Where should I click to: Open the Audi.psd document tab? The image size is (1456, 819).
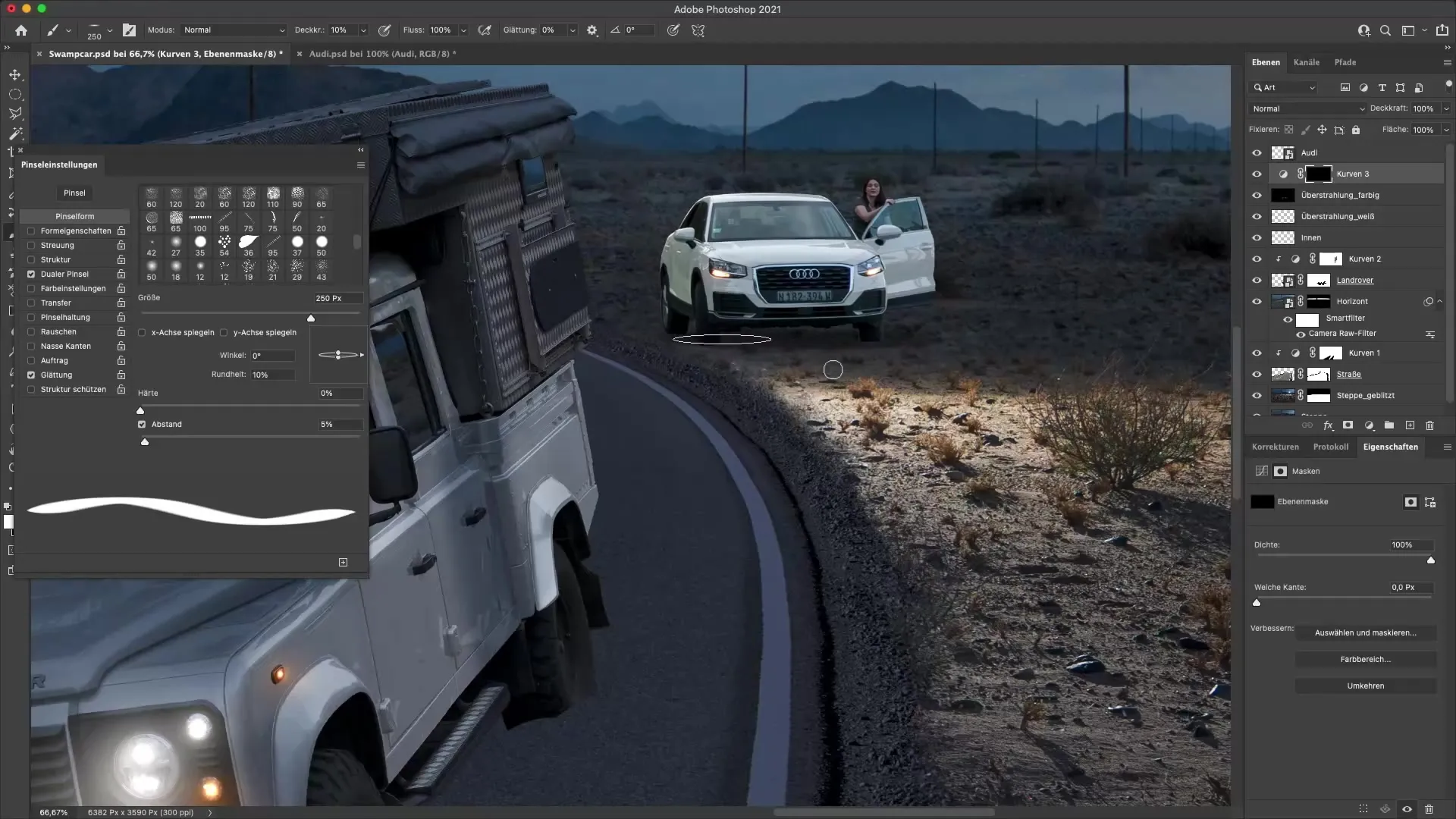click(382, 54)
